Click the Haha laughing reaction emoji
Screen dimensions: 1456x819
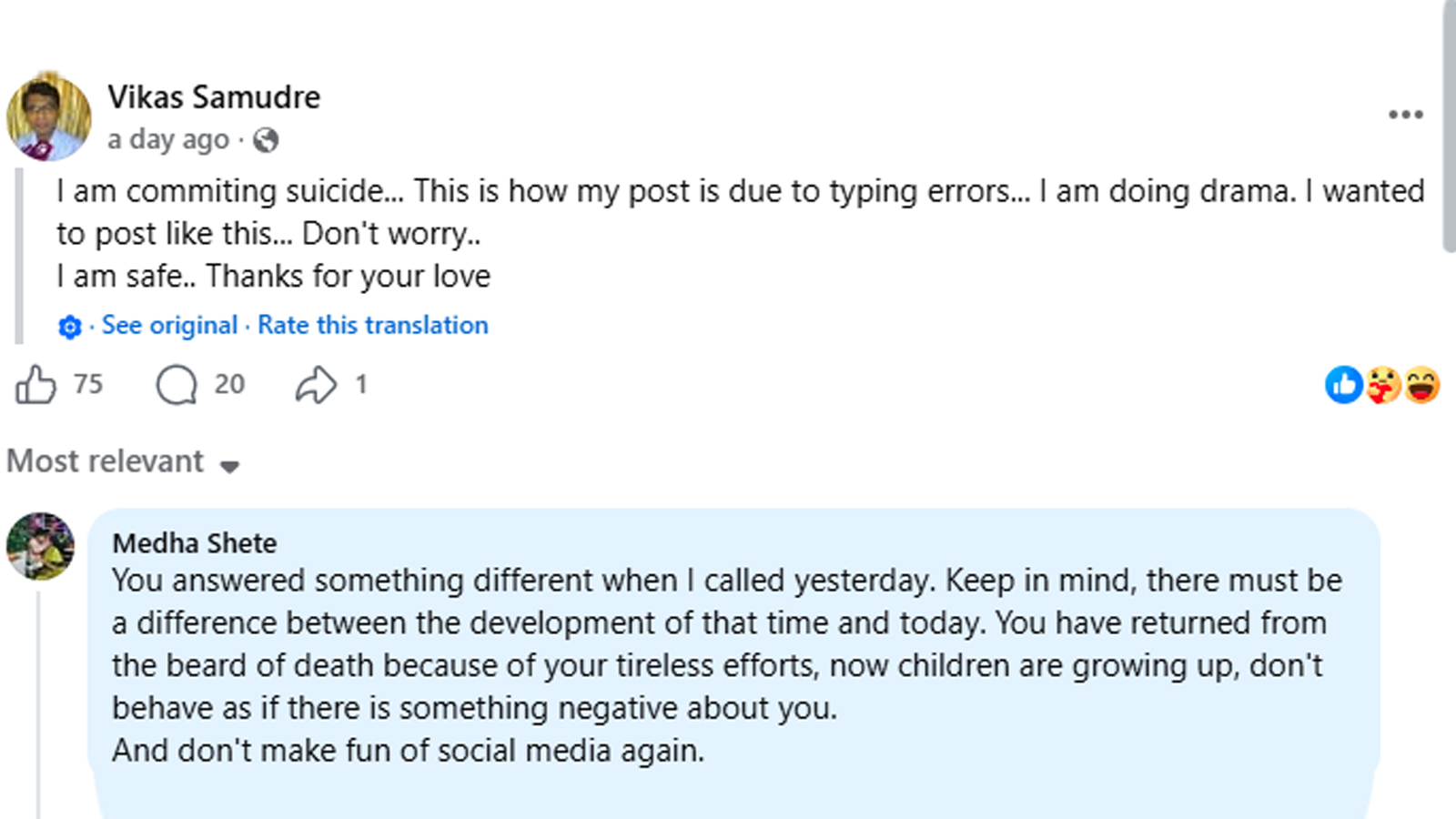pos(1421,385)
